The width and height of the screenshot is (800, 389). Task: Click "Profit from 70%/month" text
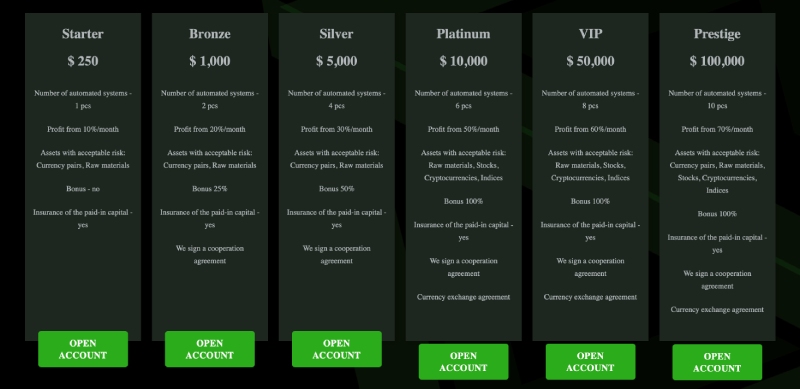point(717,129)
